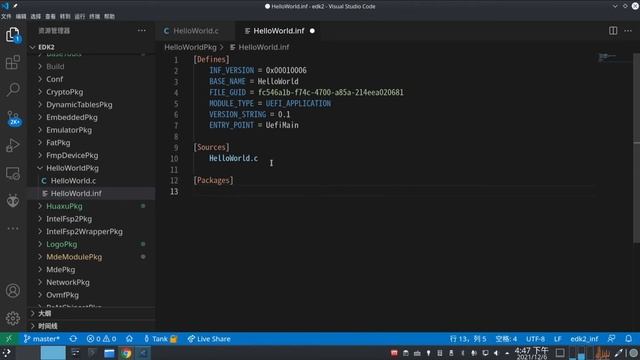Image resolution: width=640 pixels, height=360 pixels.
Task: Open the Accounts menu
Action: [13, 291]
